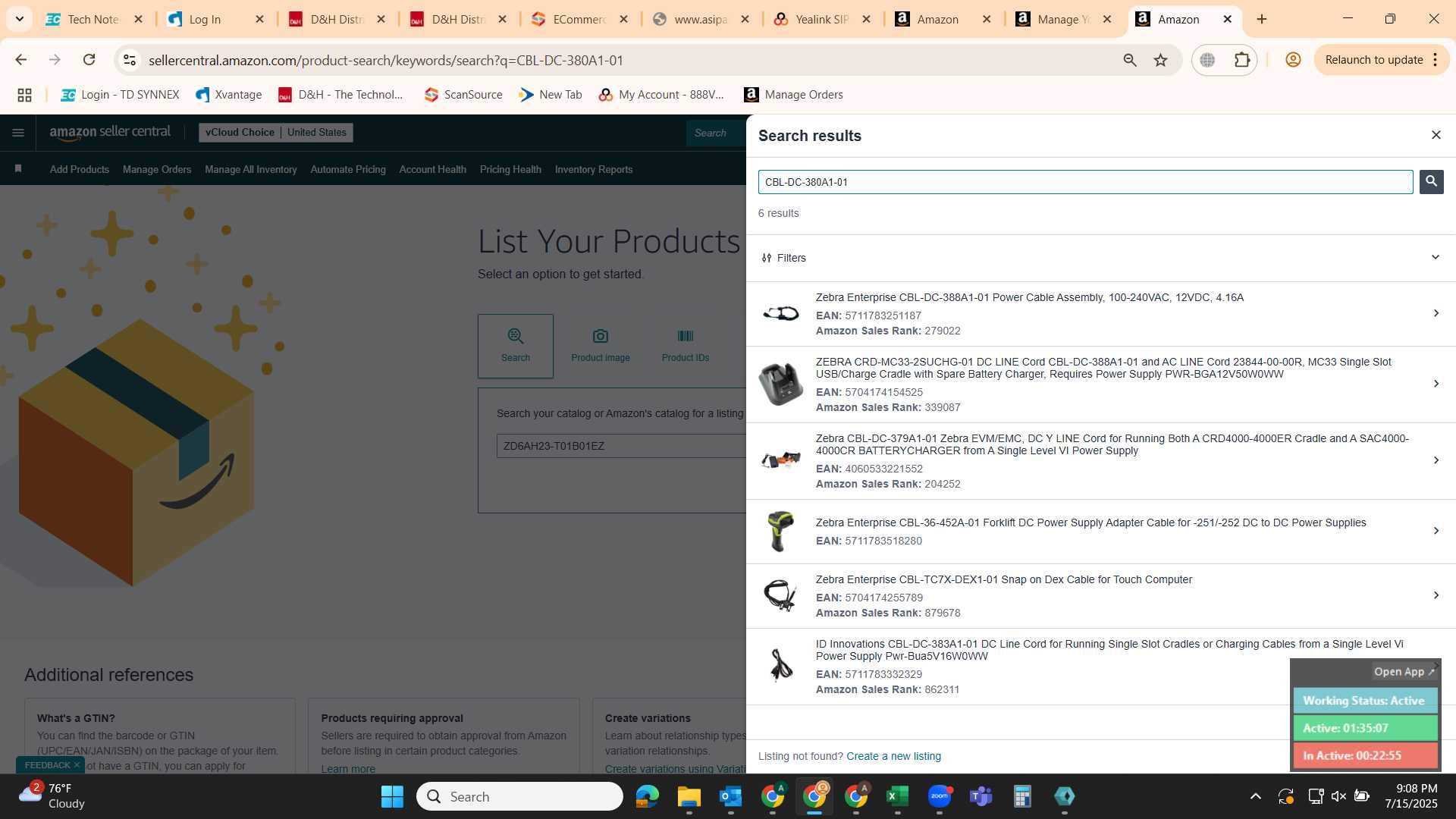Click the Learn more link under Products requiring approval

click(x=348, y=768)
